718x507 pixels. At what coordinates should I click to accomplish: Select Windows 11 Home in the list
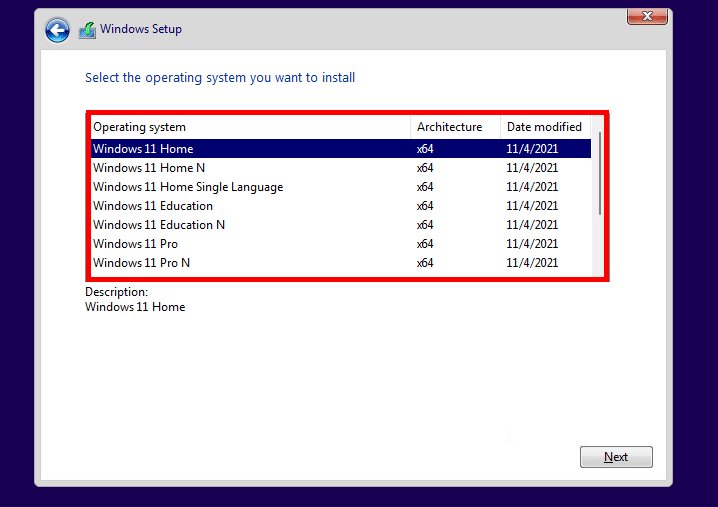click(341, 148)
